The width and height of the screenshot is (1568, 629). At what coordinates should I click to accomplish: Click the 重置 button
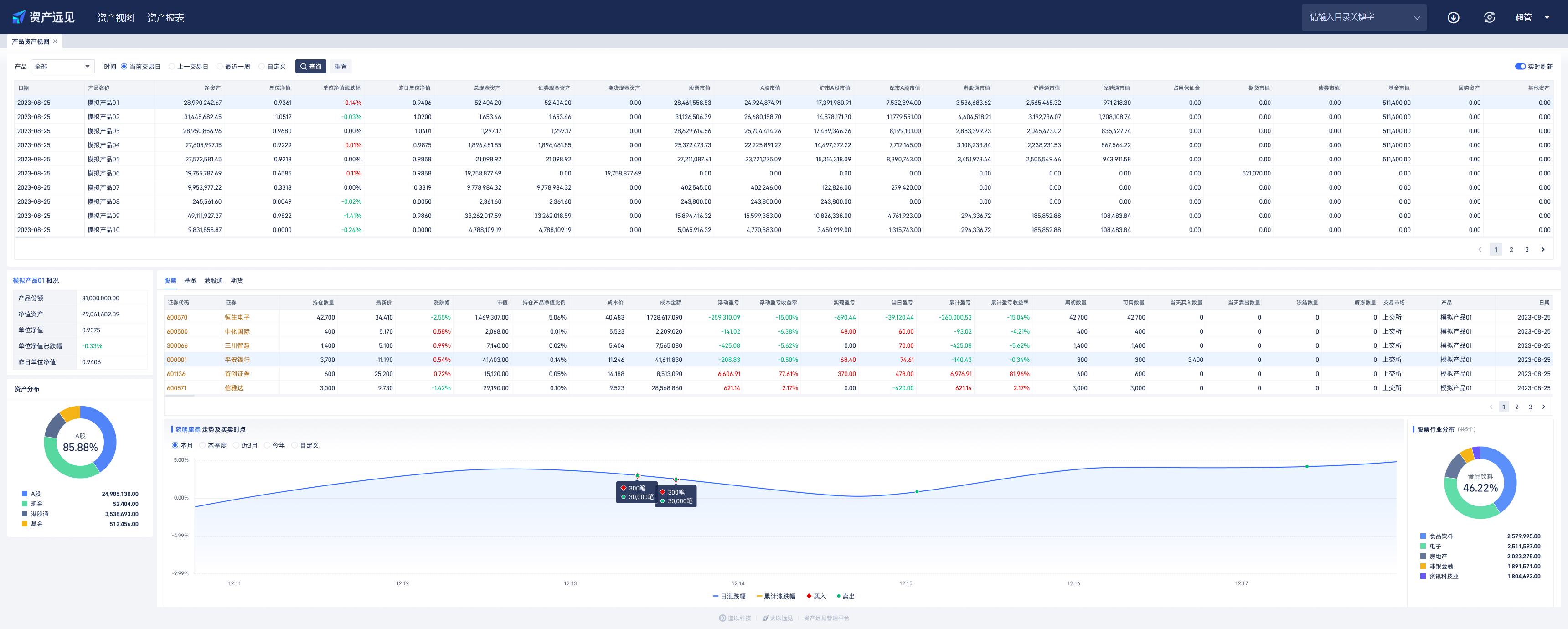pos(341,67)
